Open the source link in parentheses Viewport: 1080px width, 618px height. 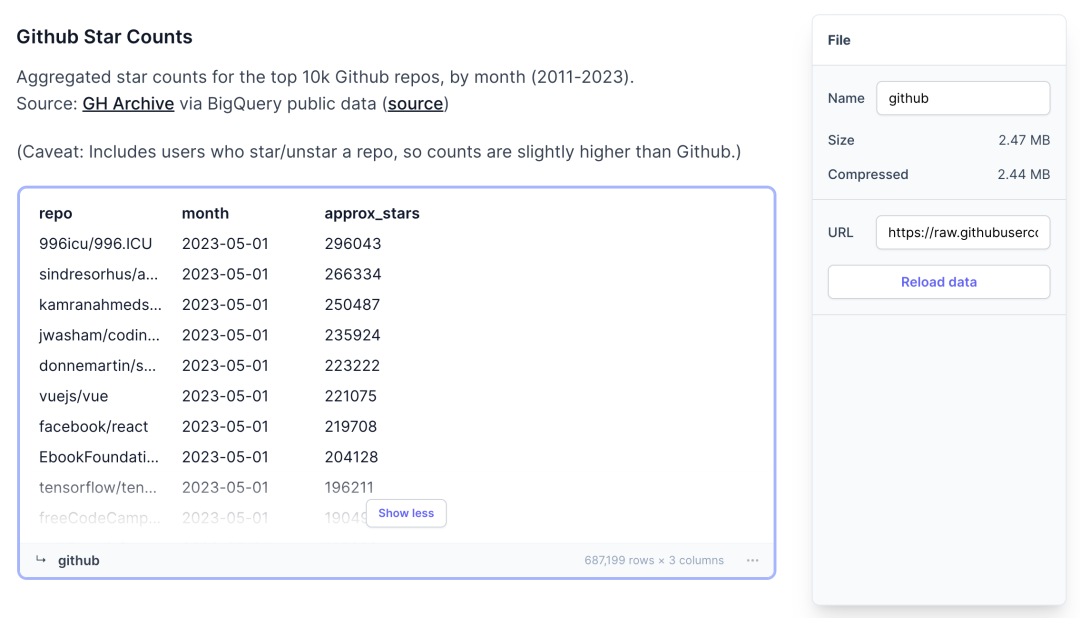point(415,103)
